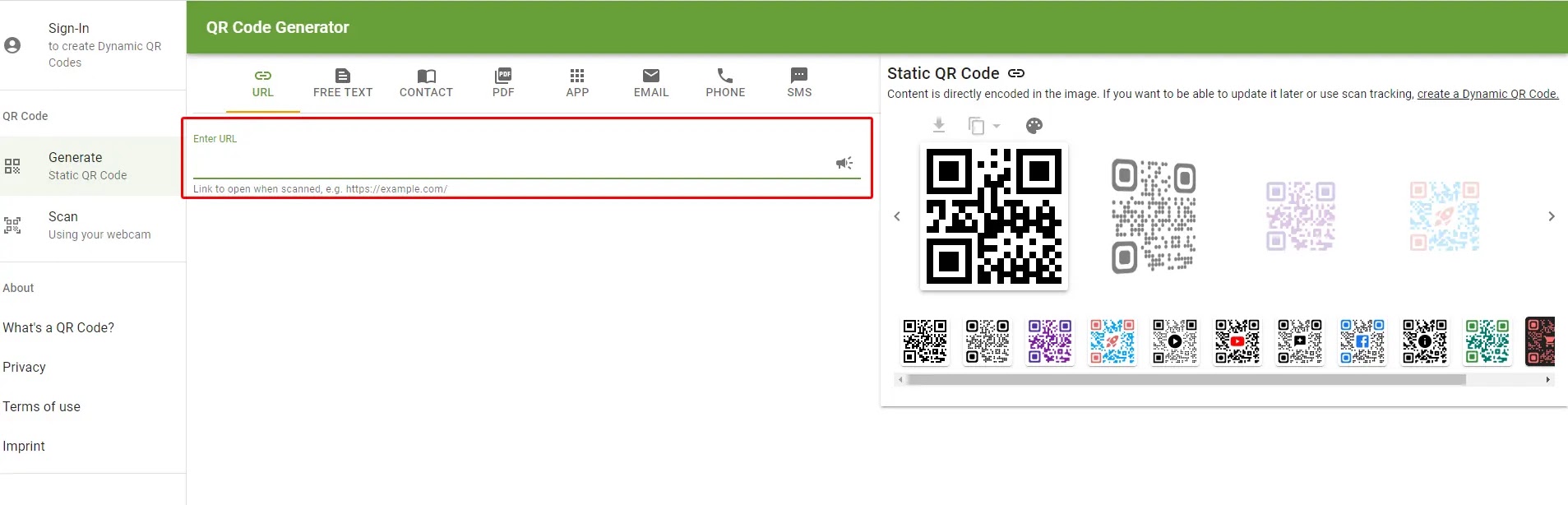Image resolution: width=1568 pixels, height=505 pixels.
Task: Click the QR Code Generator header title
Action: 278,27
